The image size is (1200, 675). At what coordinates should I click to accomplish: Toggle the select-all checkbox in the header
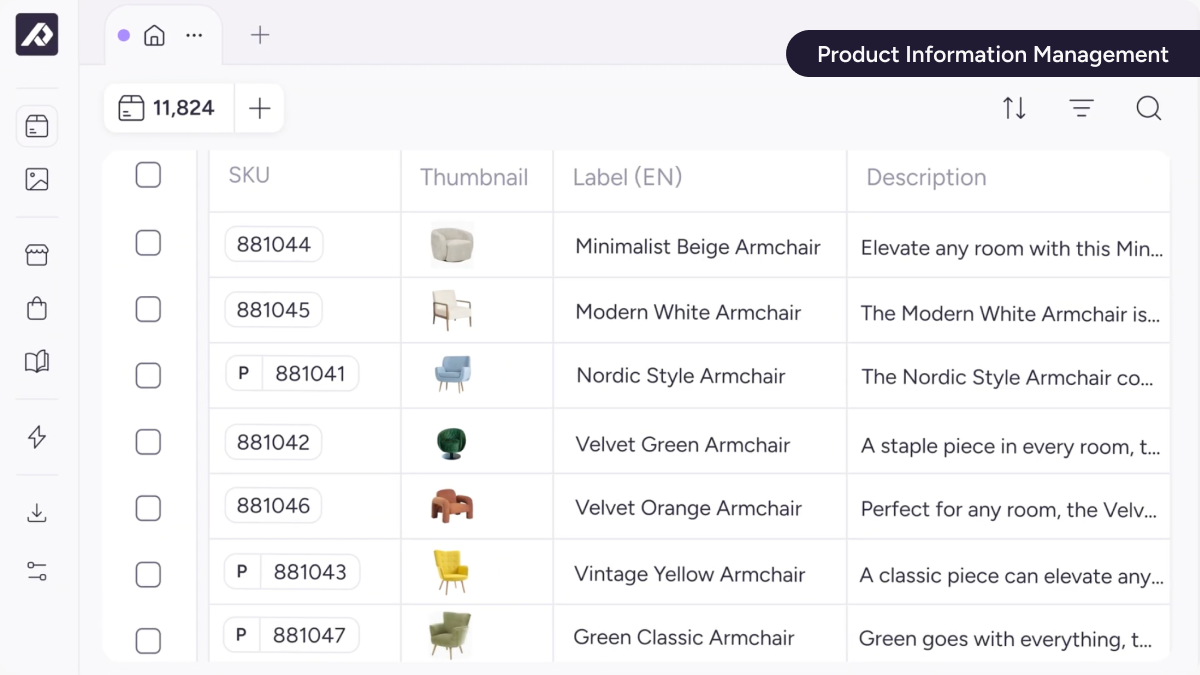click(148, 175)
